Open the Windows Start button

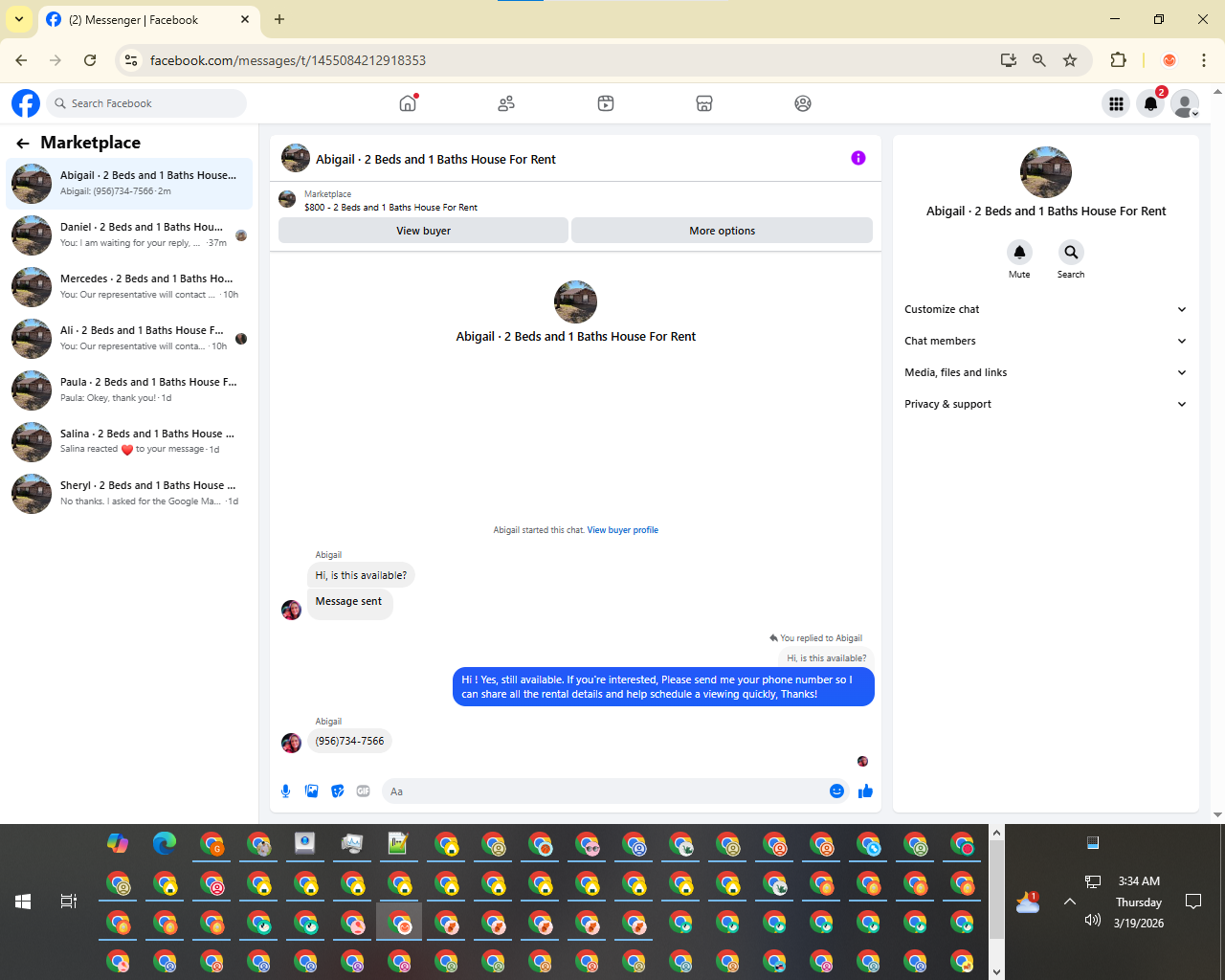click(23, 901)
